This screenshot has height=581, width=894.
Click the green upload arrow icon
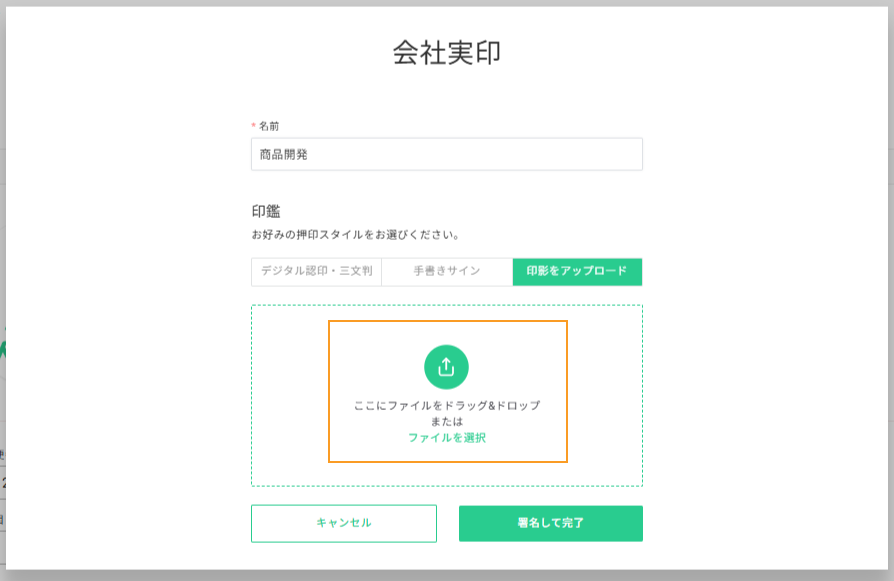(446, 367)
